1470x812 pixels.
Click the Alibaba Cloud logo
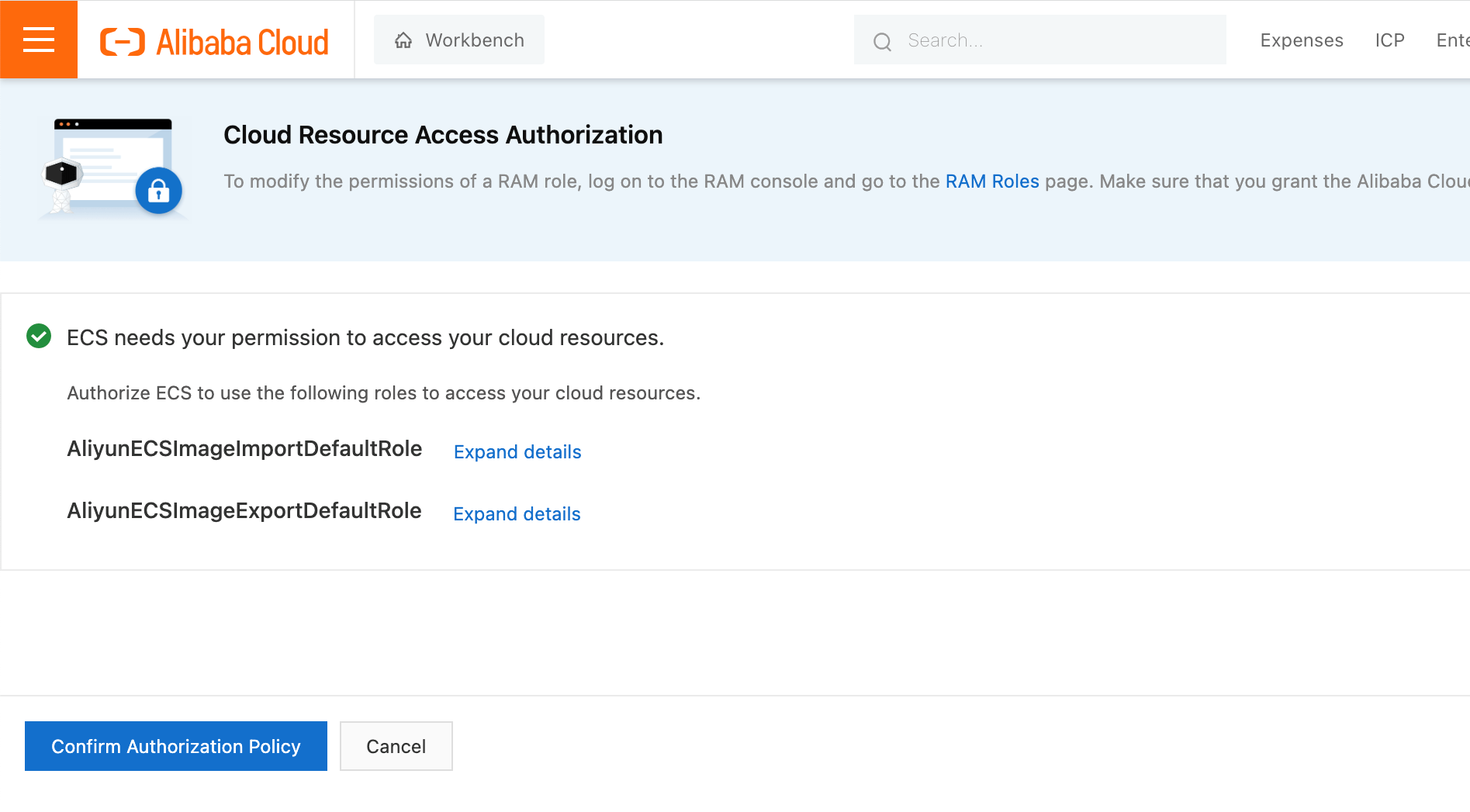[x=214, y=42]
